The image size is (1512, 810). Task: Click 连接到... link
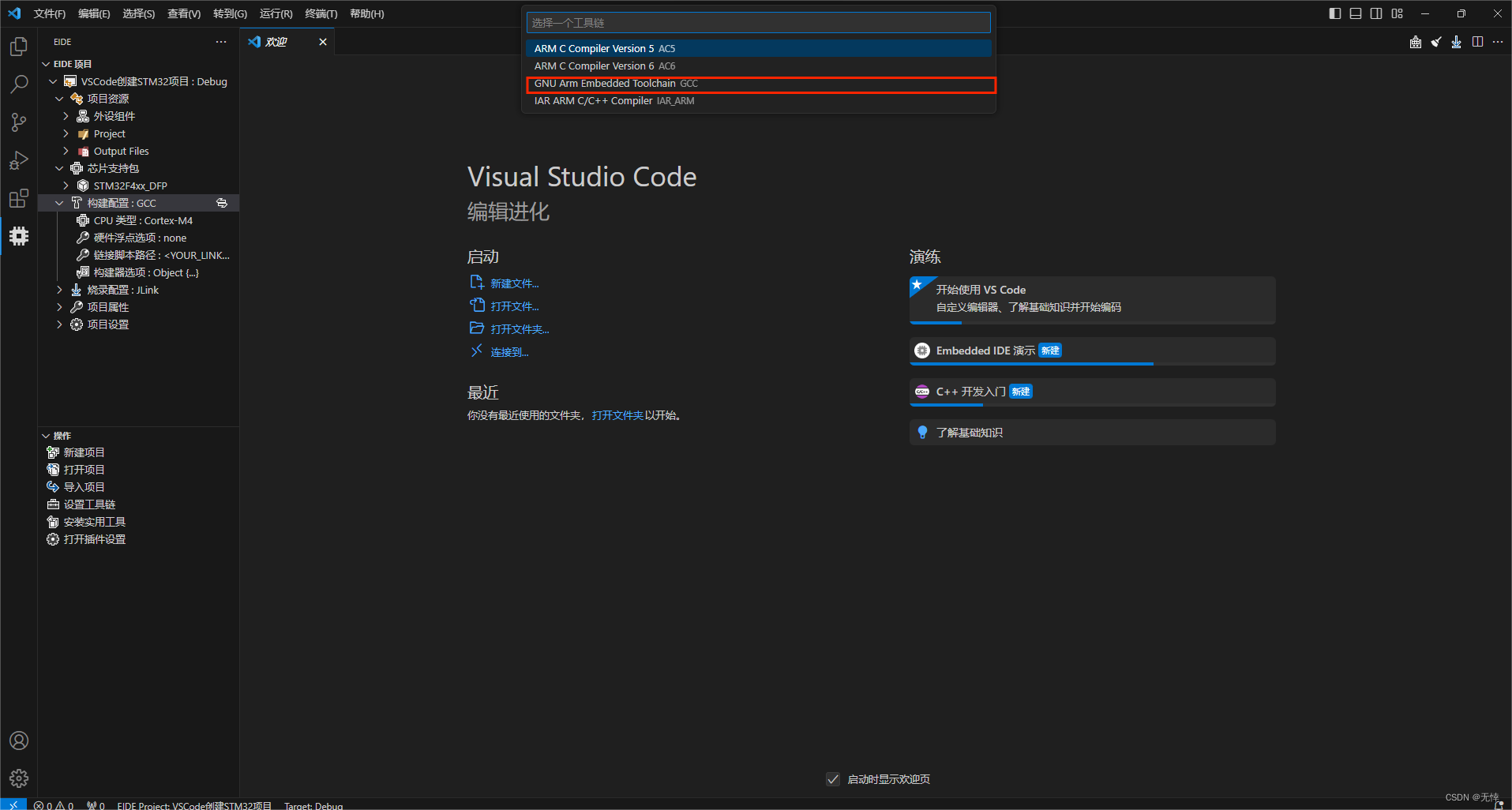[509, 352]
